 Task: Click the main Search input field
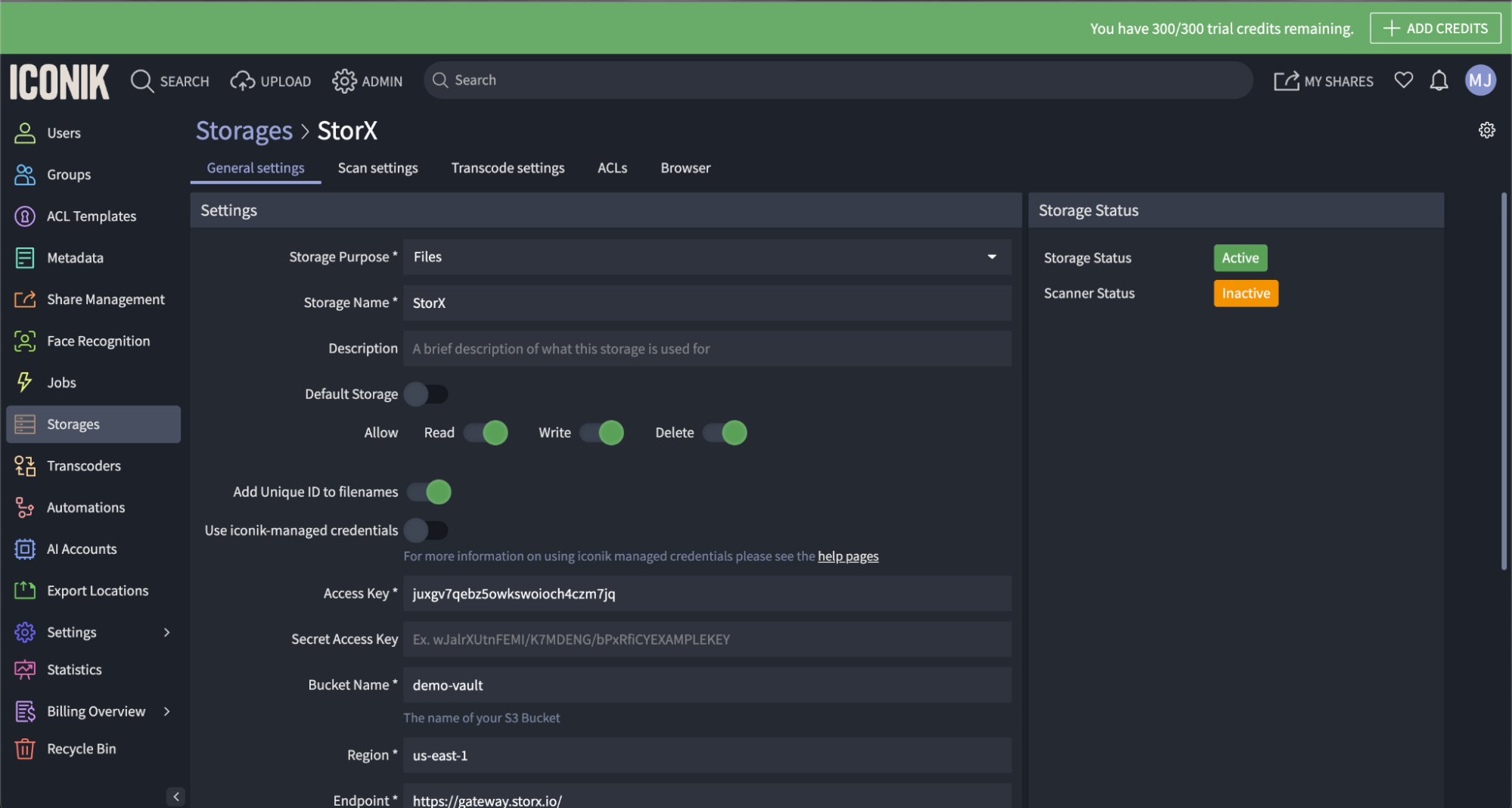[837, 80]
